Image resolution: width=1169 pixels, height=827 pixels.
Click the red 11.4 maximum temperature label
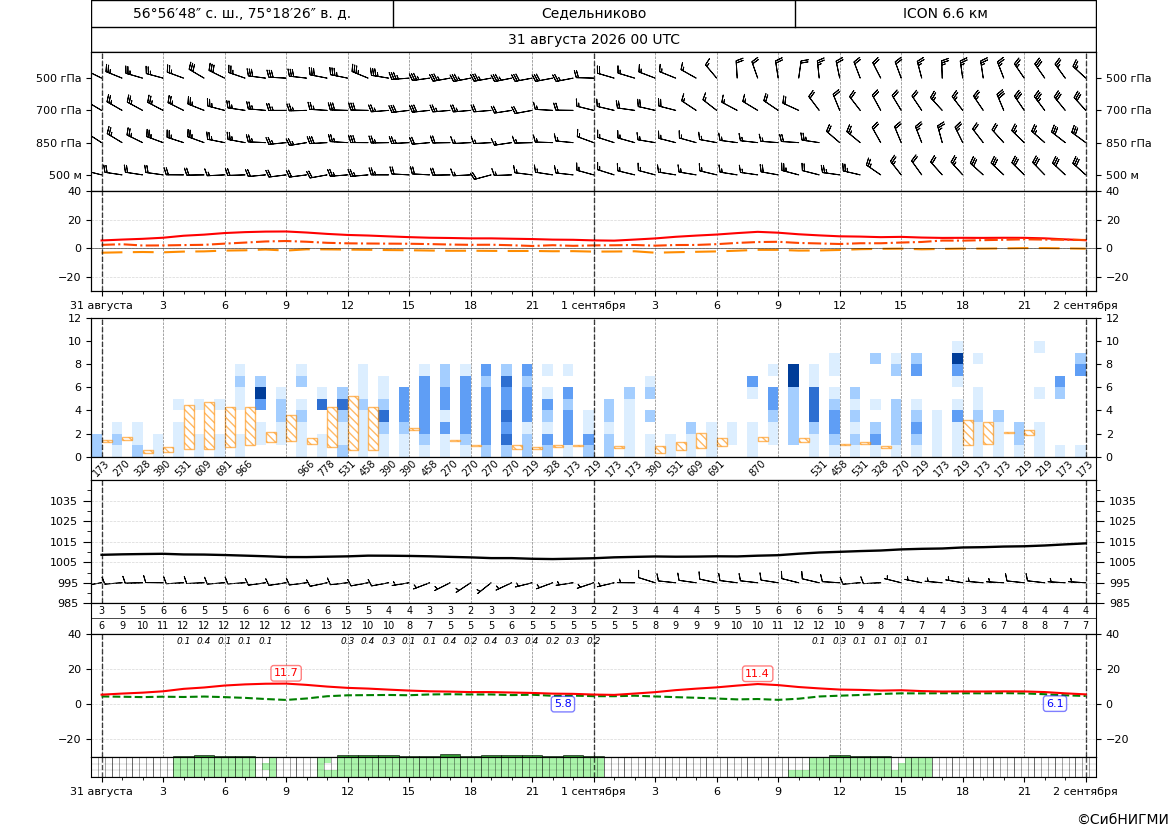point(757,673)
